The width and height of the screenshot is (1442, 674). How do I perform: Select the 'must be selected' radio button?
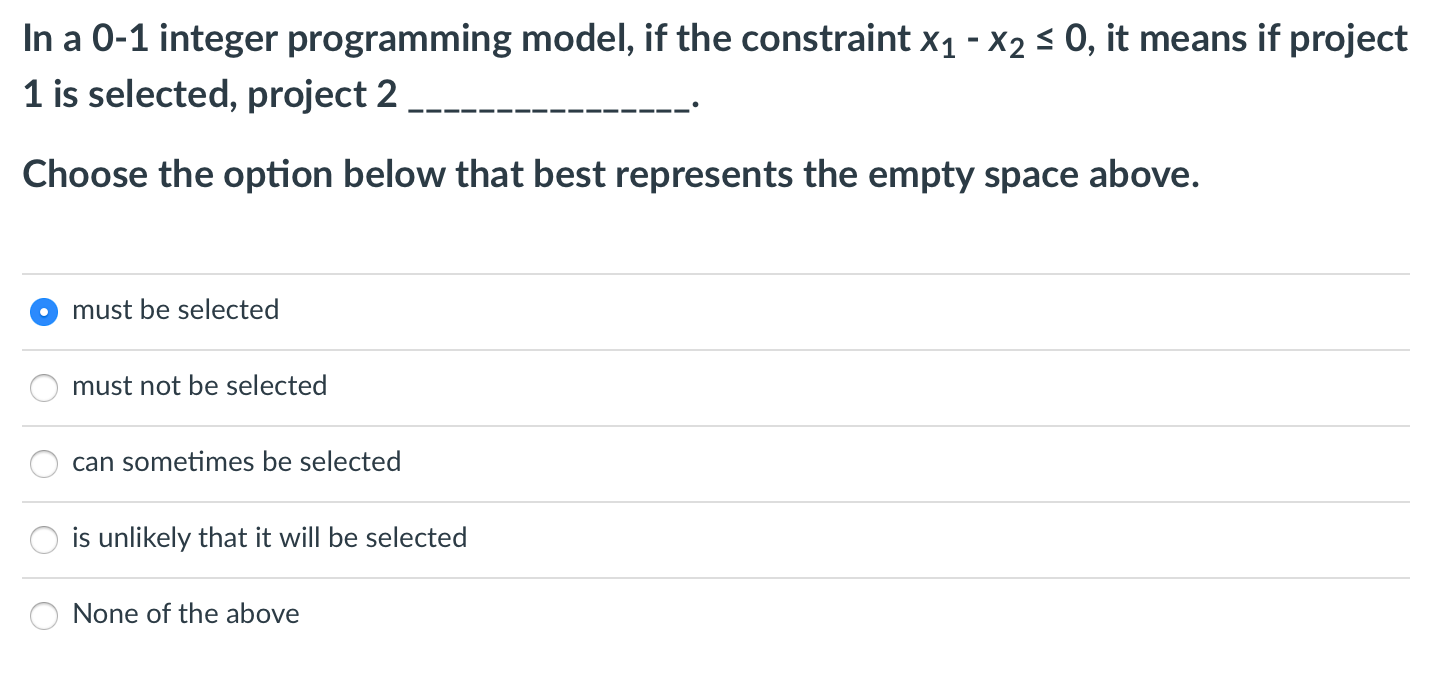coord(44,311)
